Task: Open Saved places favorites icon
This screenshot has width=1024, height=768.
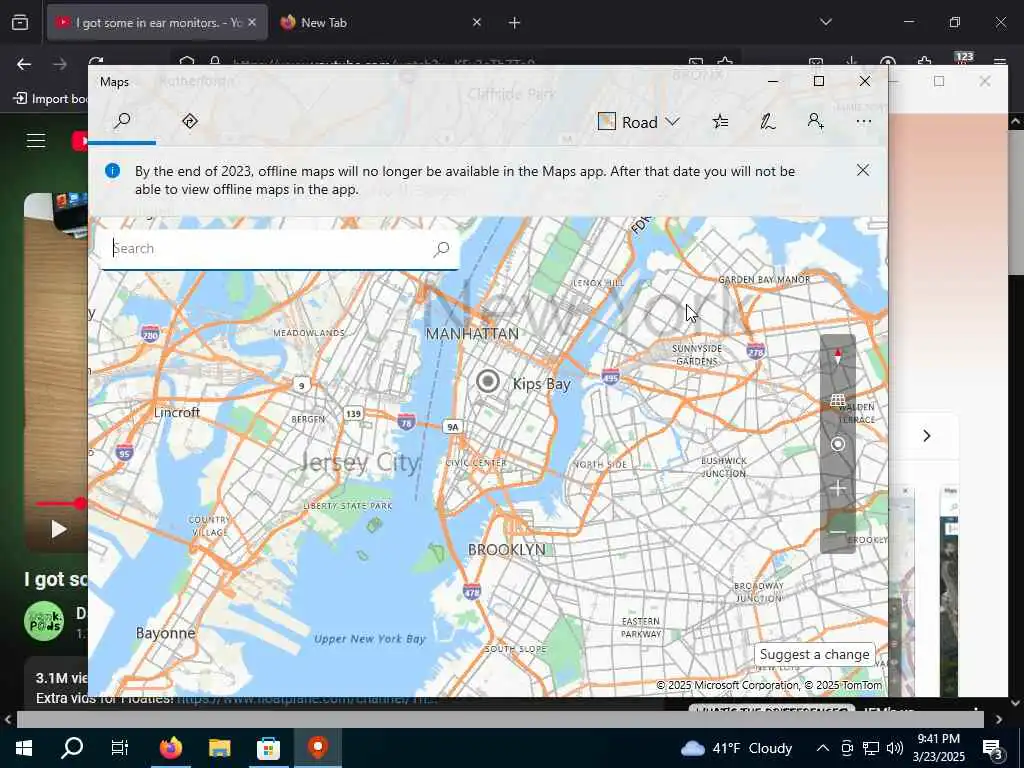Action: pyautogui.click(x=720, y=121)
